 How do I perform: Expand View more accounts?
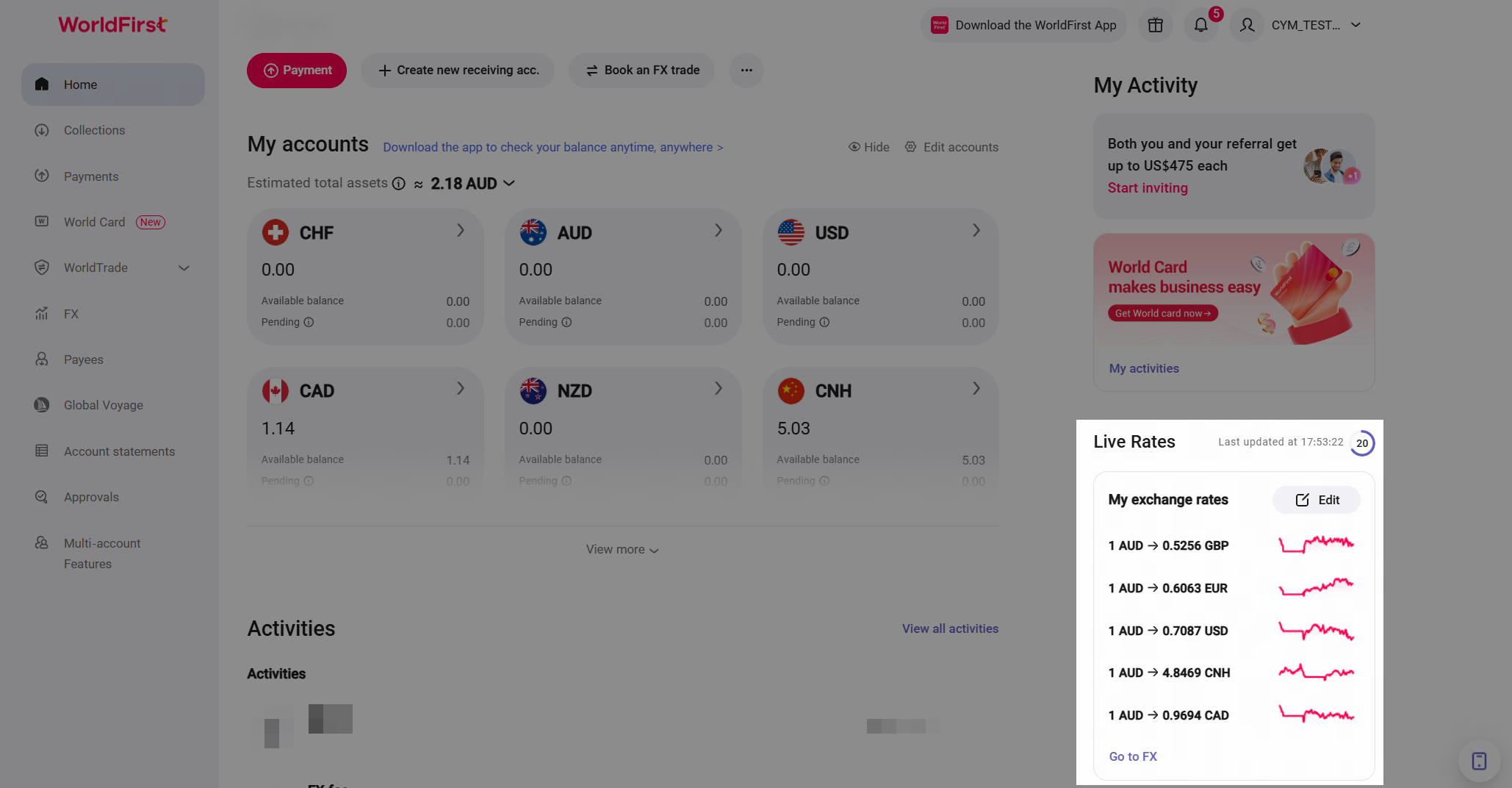(622, 550)
